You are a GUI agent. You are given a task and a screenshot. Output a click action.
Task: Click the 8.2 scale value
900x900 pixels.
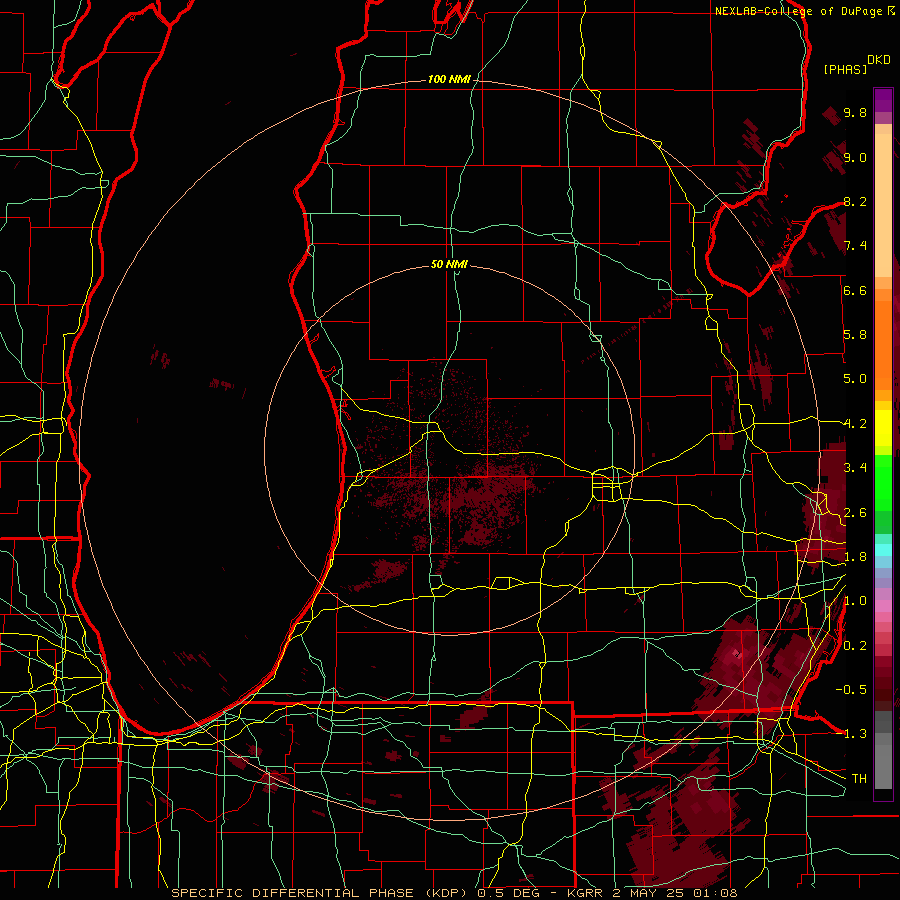(x=855, y=202)
